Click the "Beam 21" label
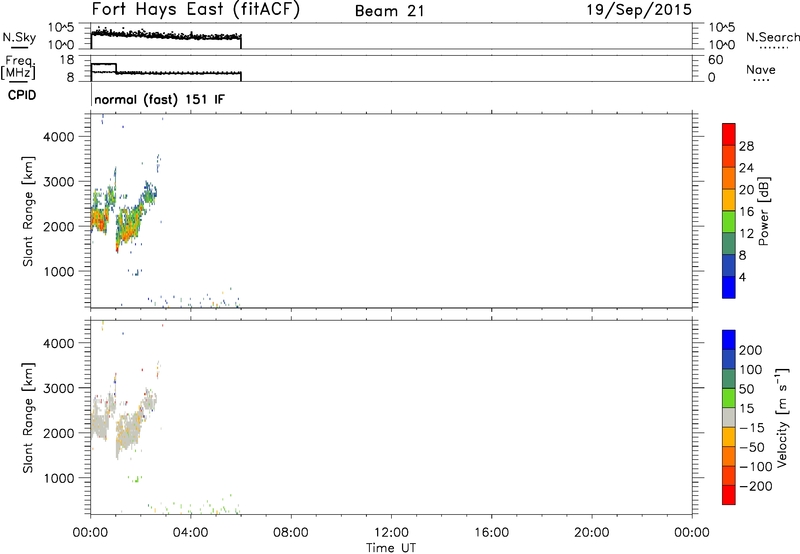The width and height of the screenshot is (800, 554). click(x=389, y=11)
